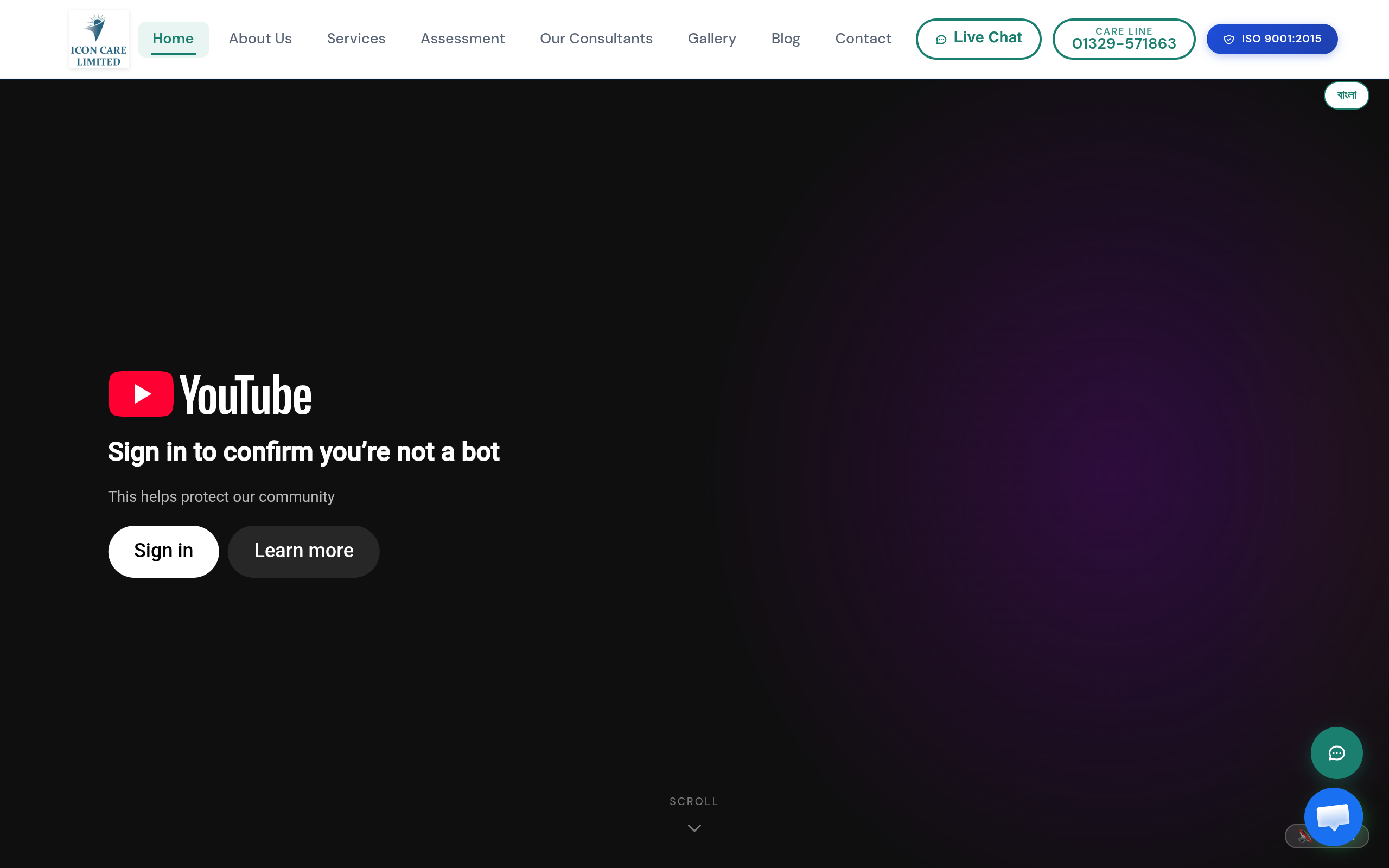1389x868 pixels.
Task: Go to the Home tab
Action: pyautogui.click(x=173, y=39)
